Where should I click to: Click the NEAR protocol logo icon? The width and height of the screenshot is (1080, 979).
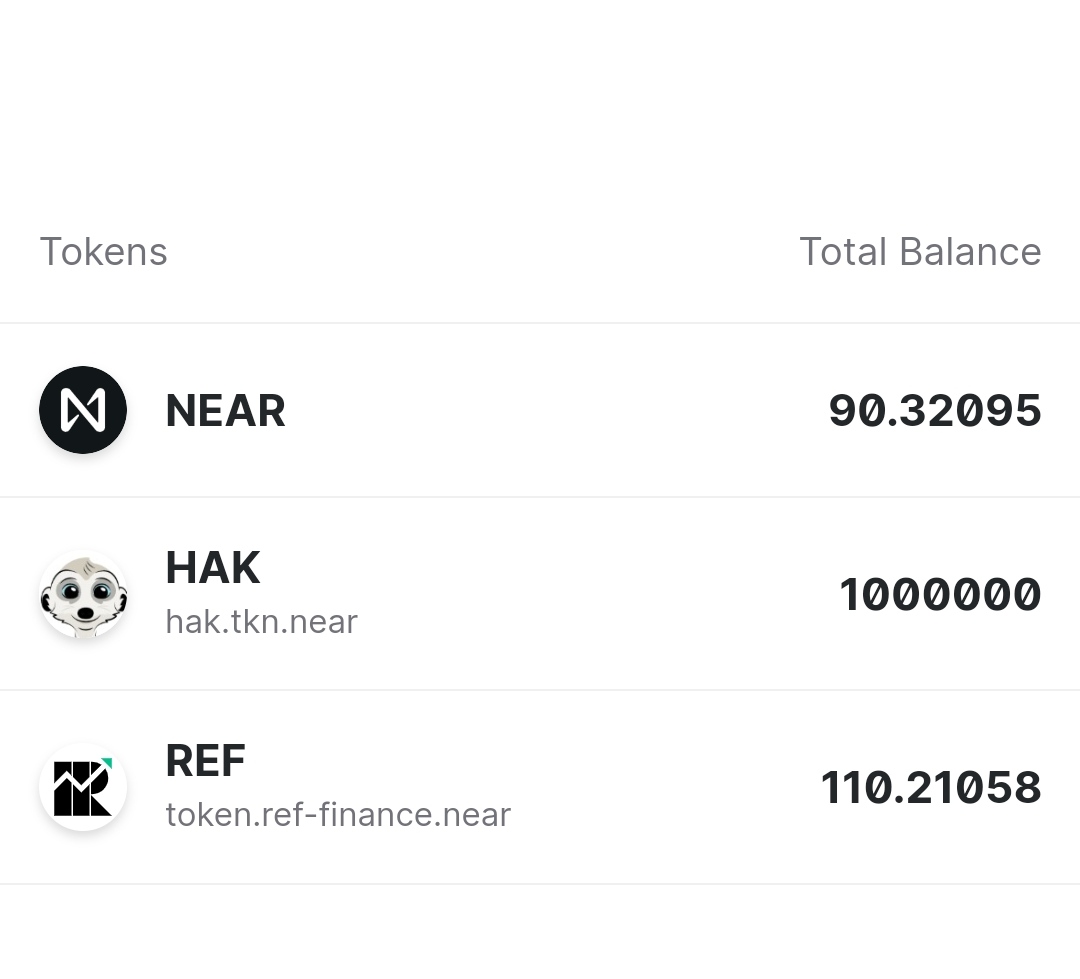(83, 410)
